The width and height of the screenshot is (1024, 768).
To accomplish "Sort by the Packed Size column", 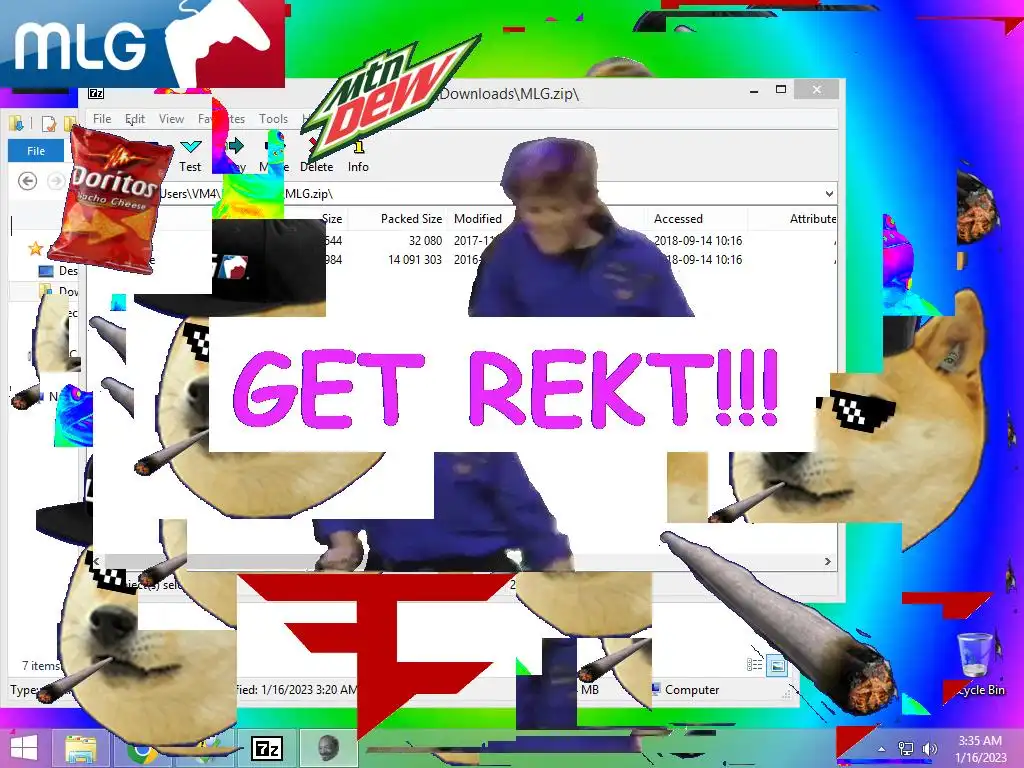I will pyautogui.click(x=411, y=219).
